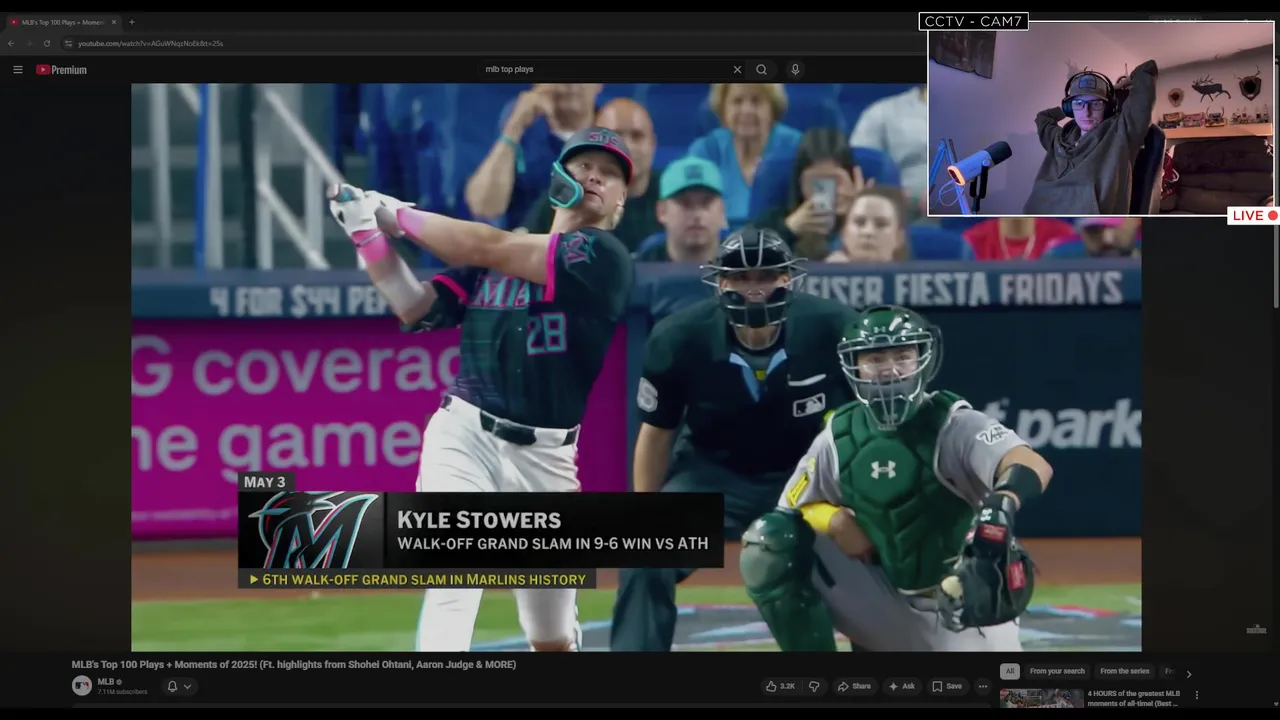The height and width of the screenshot is (720, 1280).
Task: Show more chips with the right arrow
Action: 1188,673
